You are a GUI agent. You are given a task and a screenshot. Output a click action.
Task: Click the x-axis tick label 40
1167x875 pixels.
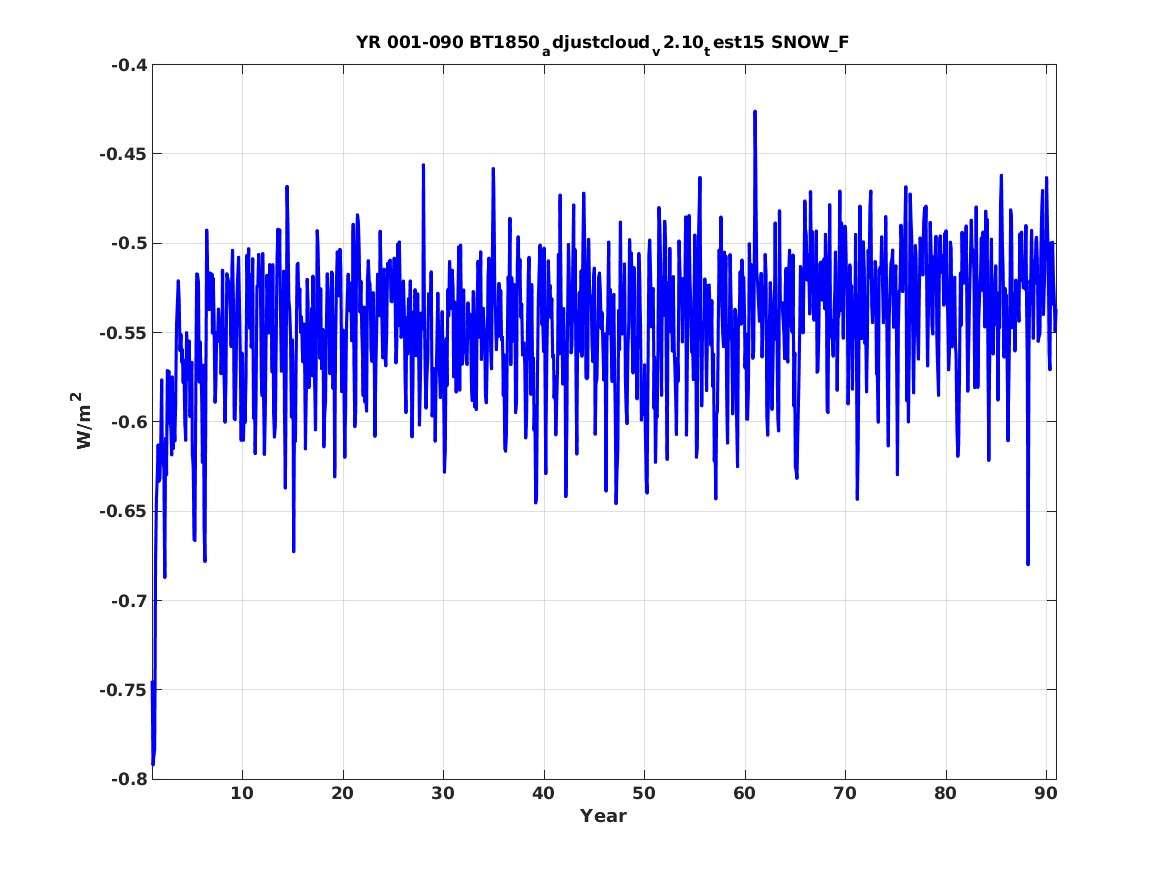543,794
